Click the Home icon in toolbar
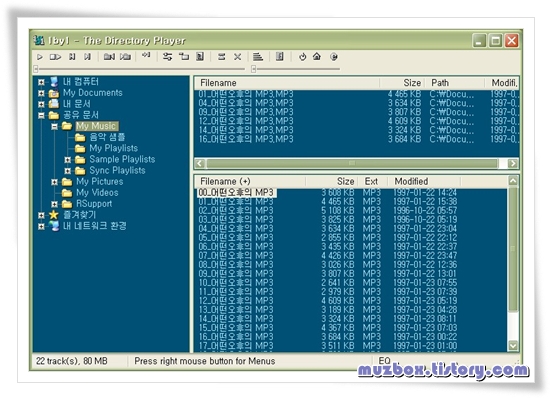 317,56
